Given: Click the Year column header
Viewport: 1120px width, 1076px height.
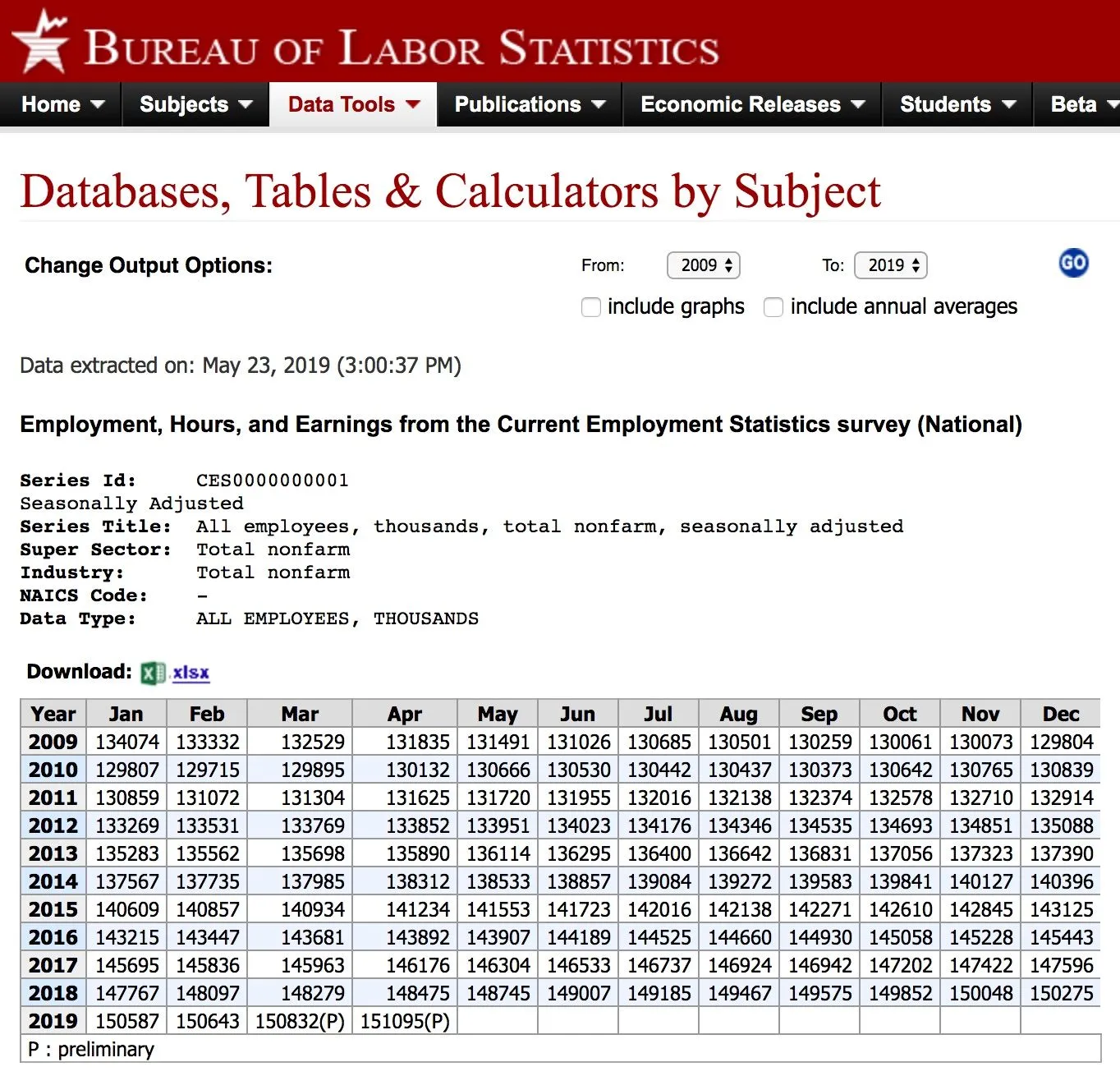Looking at the screenshot, I should click(53, 714).
